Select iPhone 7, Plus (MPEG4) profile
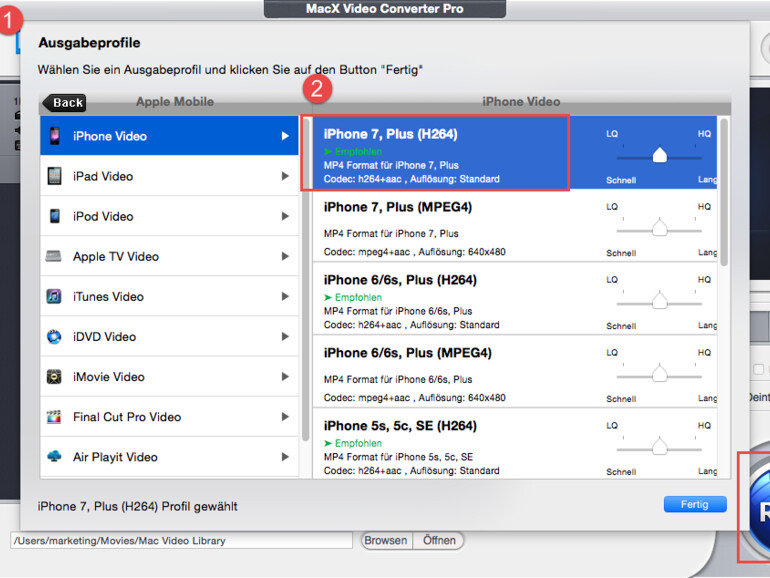This screenshot has width=770, height=578. click(515, 225)
